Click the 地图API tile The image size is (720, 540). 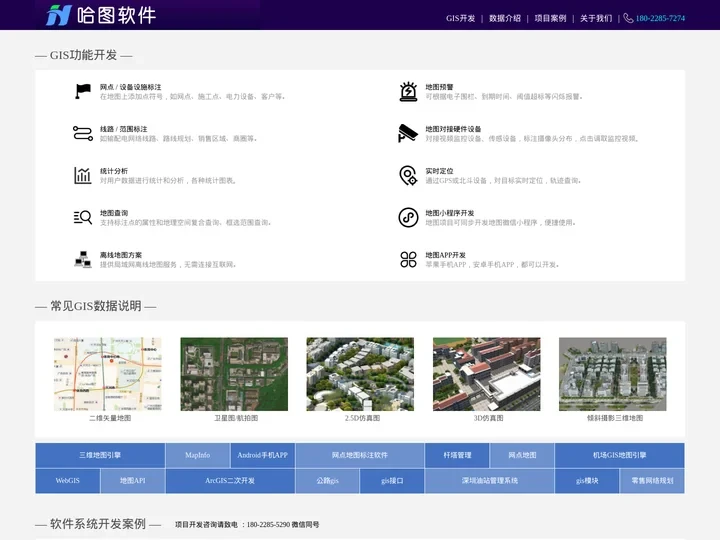[133, 481]
